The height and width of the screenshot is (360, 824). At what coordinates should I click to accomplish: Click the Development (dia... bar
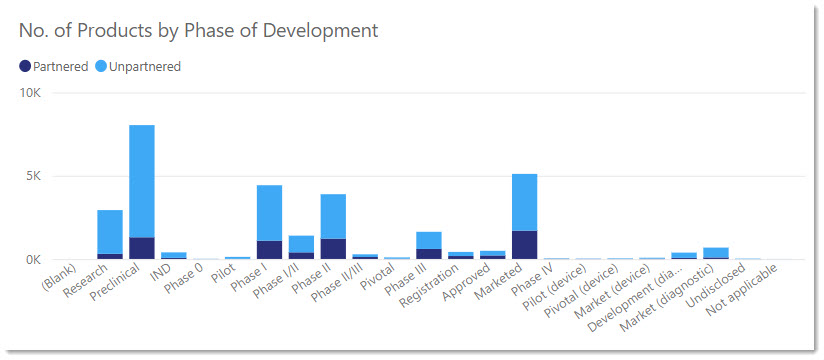coord(684,256)
